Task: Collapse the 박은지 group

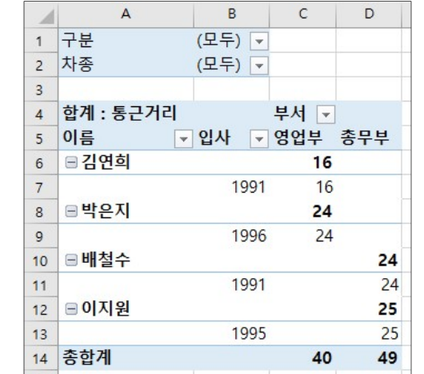Action: pos(71,211)
